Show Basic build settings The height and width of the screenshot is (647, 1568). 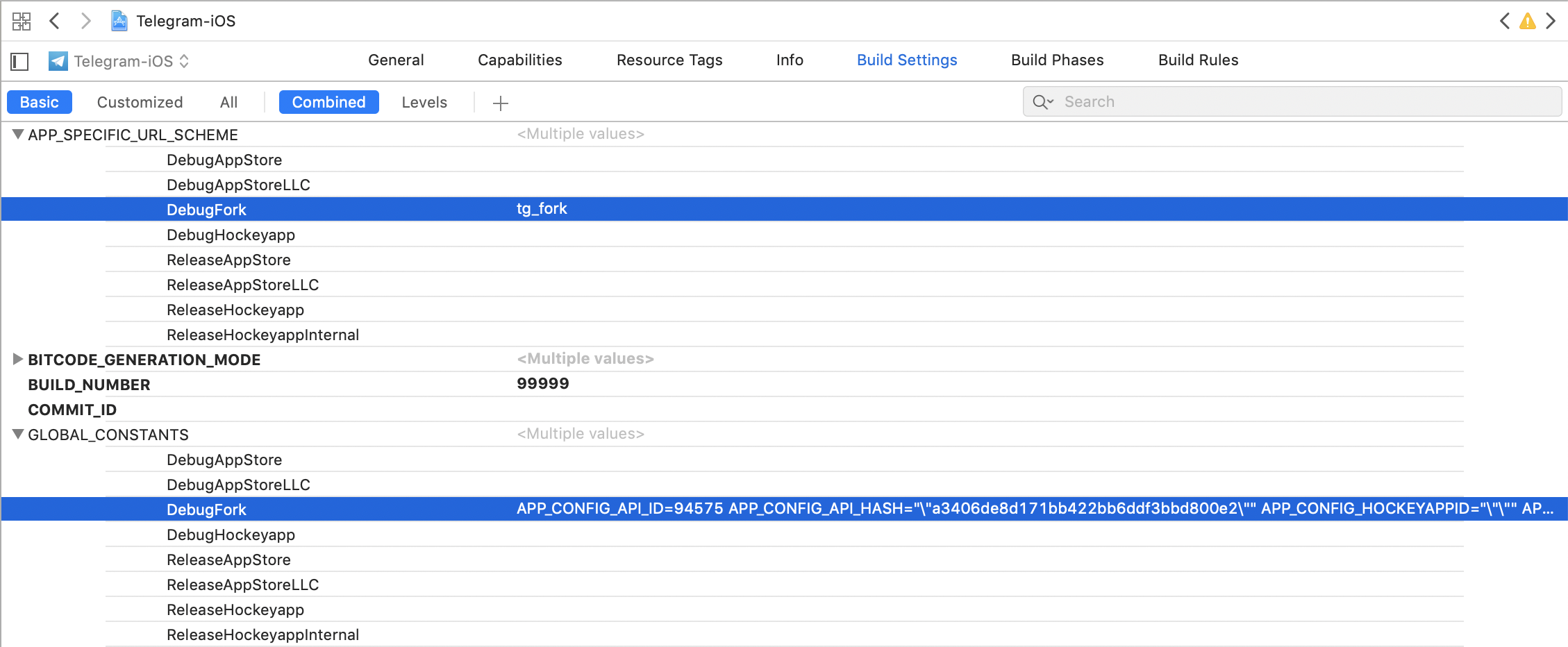[x=40, y=102]
